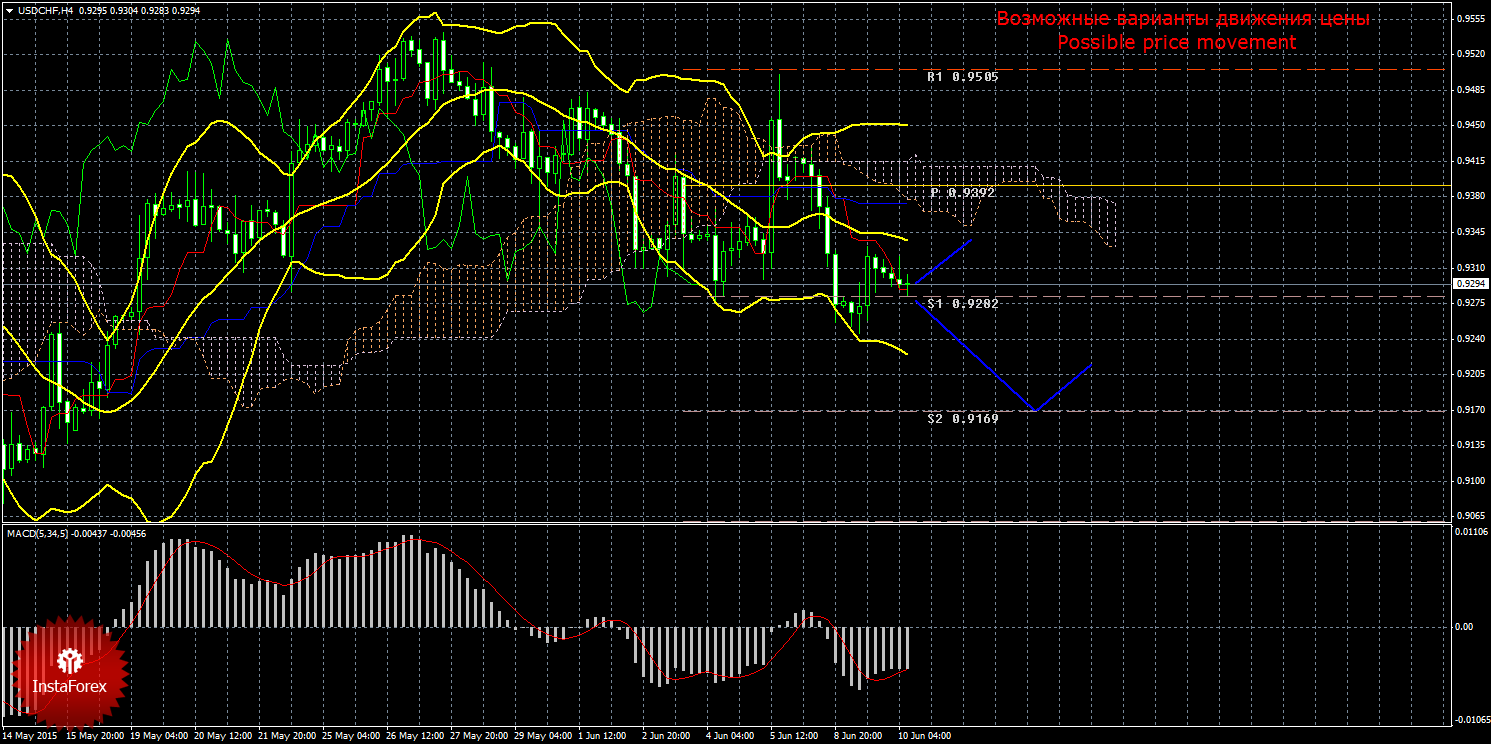Click the 15 May 20:00 time label

click(x=95, y=736)
